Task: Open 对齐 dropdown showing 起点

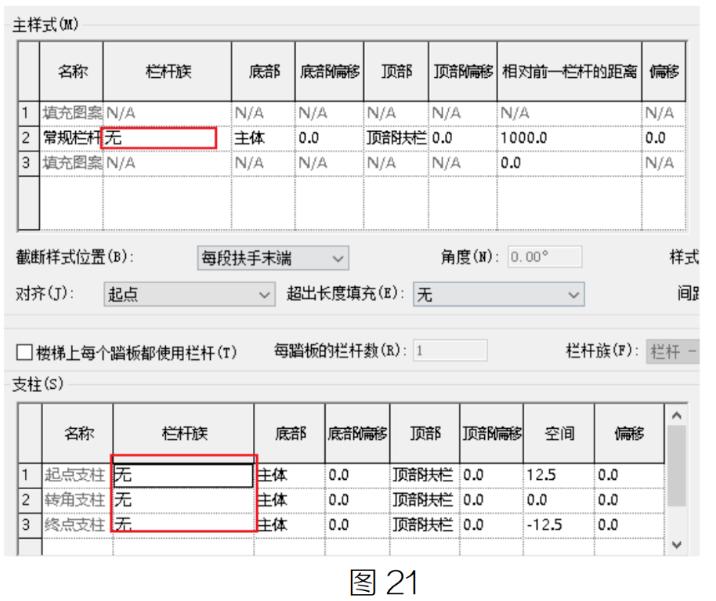Action: click(x=189, y=294)
